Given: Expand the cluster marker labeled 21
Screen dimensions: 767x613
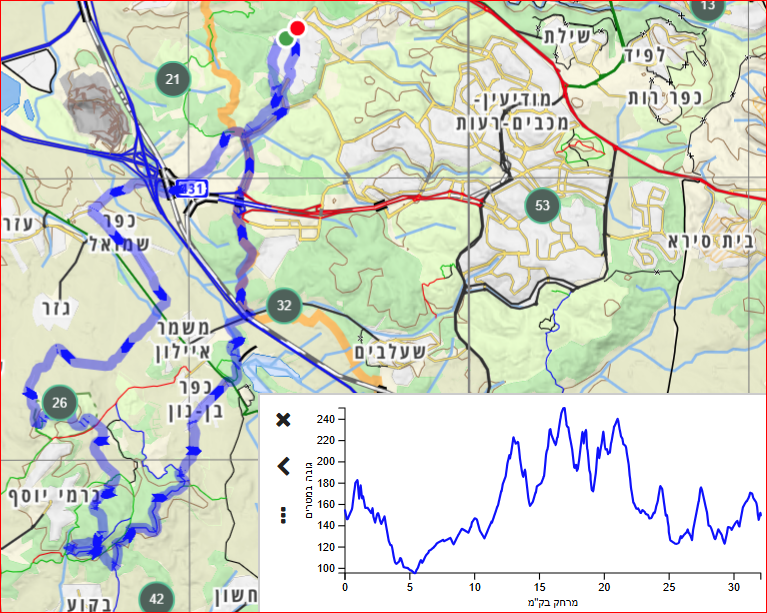Looking at the screenshot, I should (x=174, y=79).
